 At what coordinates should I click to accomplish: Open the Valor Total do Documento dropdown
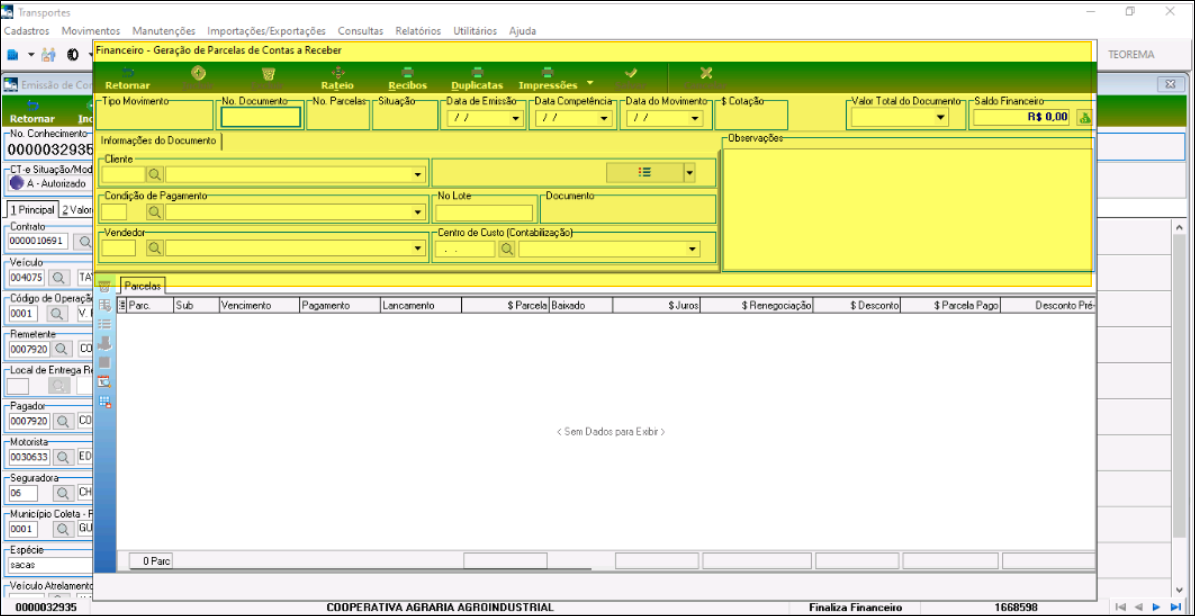(x=940, y=118)
